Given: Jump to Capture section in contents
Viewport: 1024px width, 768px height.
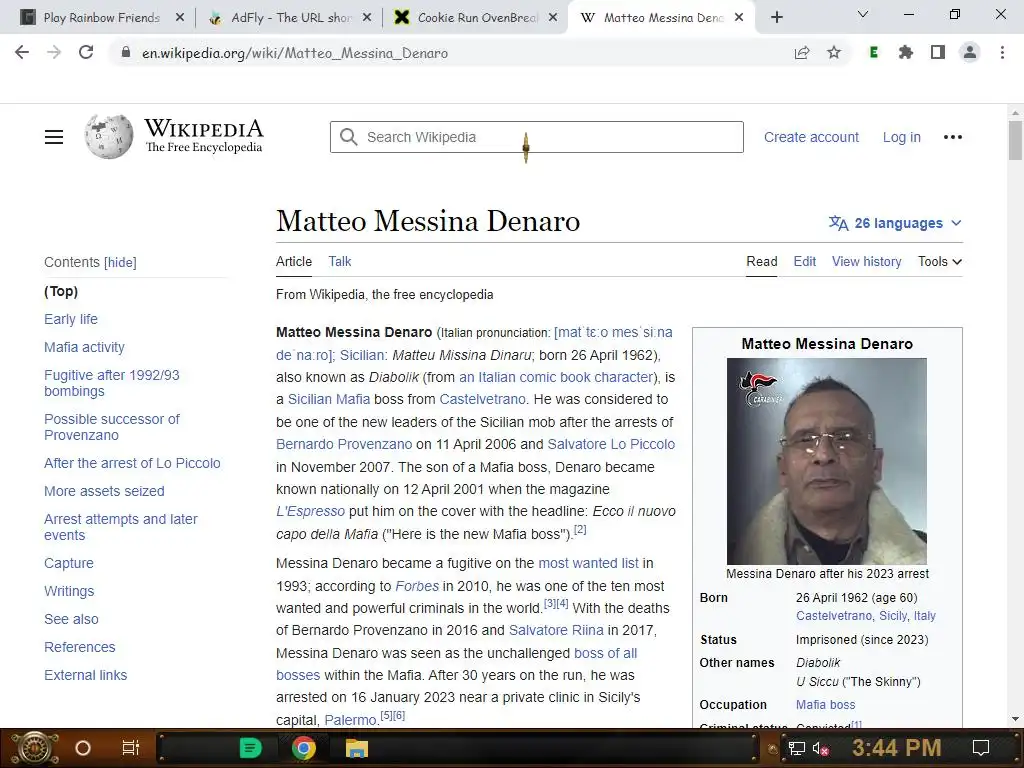Looking at the screenshot, I should point(69,563).
